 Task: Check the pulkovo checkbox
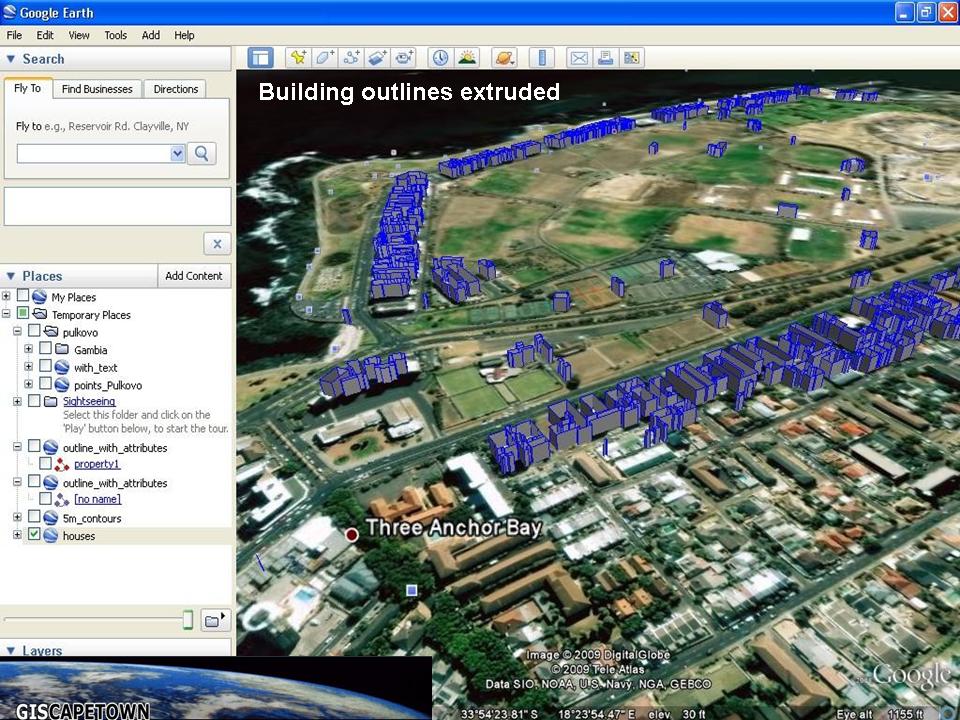tap(34, 331)
